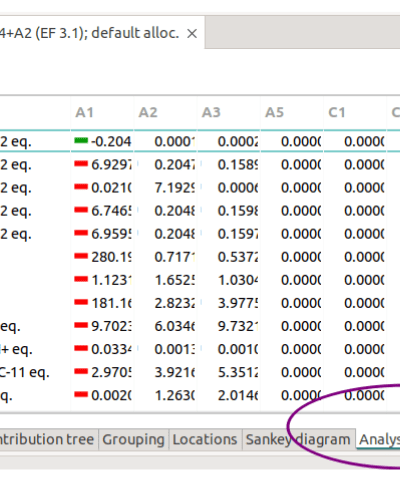Switch to the Analysis tab
Viewport: 400px width, 490px height.
[378, 439]
